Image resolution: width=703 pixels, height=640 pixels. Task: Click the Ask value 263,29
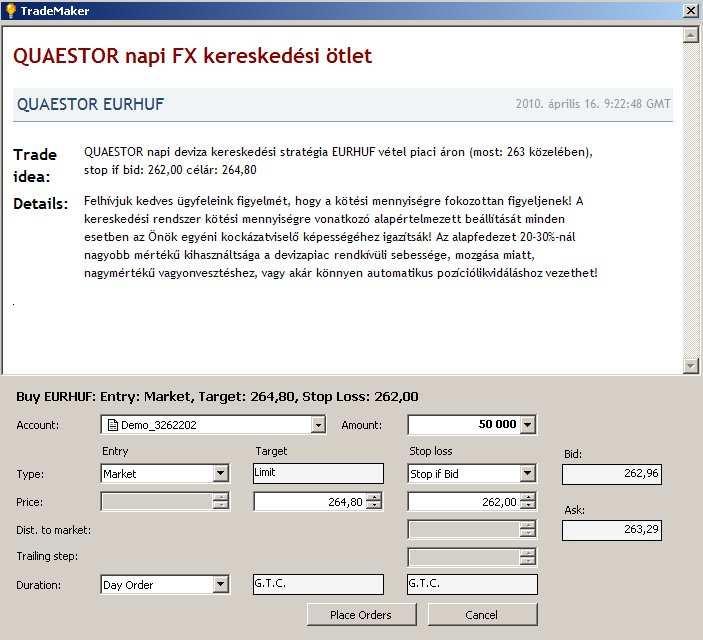612,530
